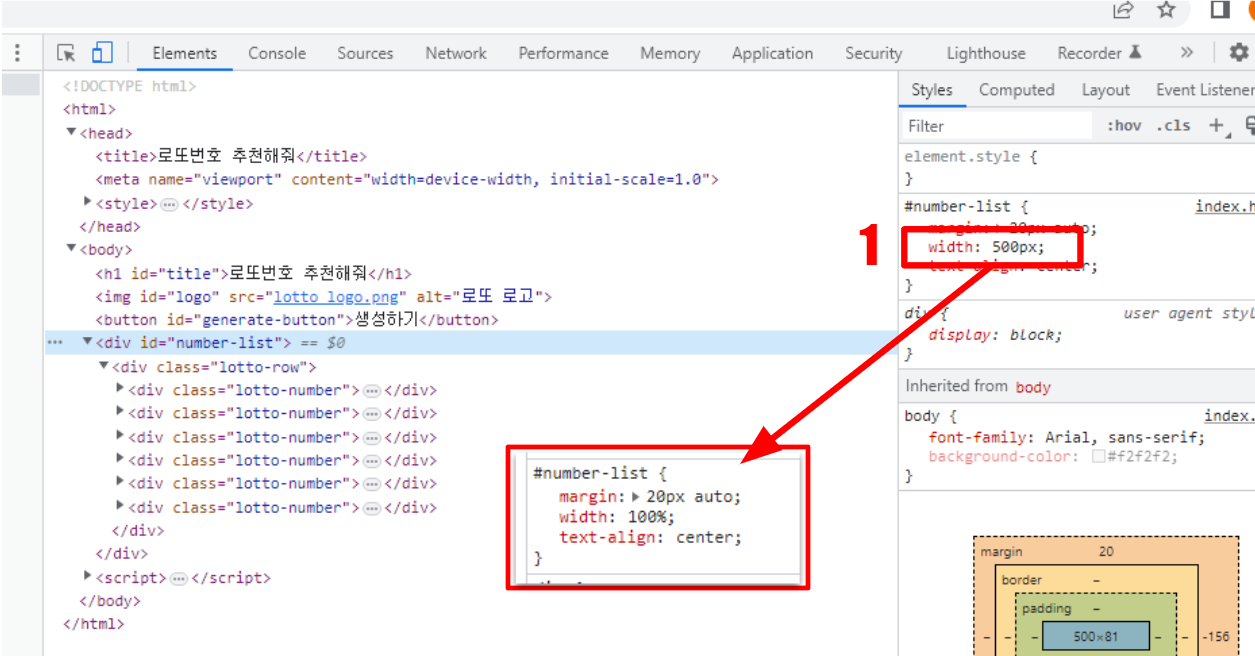Collapse the body element node

[x=71, y=249]
